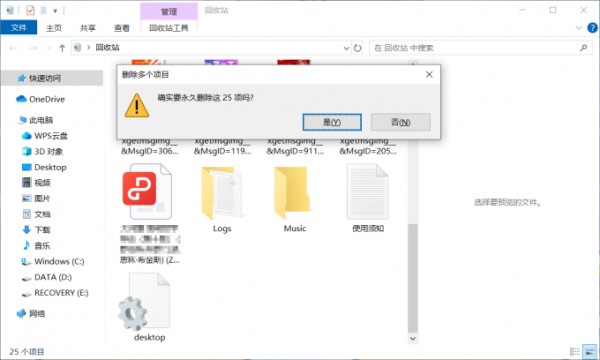Select file xgetmsgimg &MsgID=119...

tap(222, 146)
